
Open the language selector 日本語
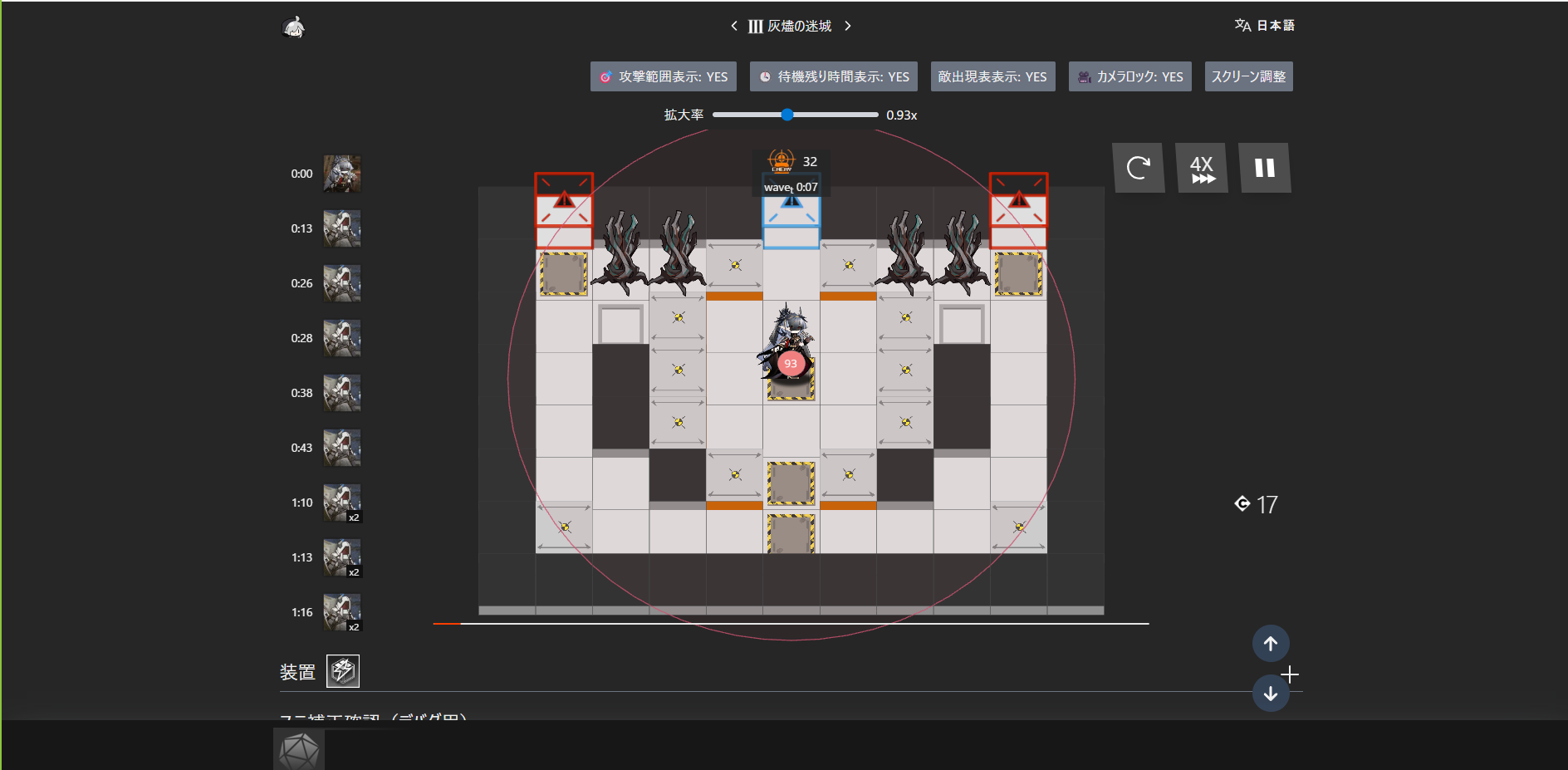1264,26
